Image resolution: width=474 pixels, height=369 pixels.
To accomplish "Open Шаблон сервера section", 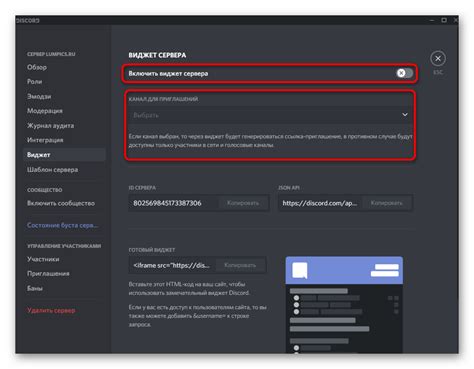I will [53, 170].
